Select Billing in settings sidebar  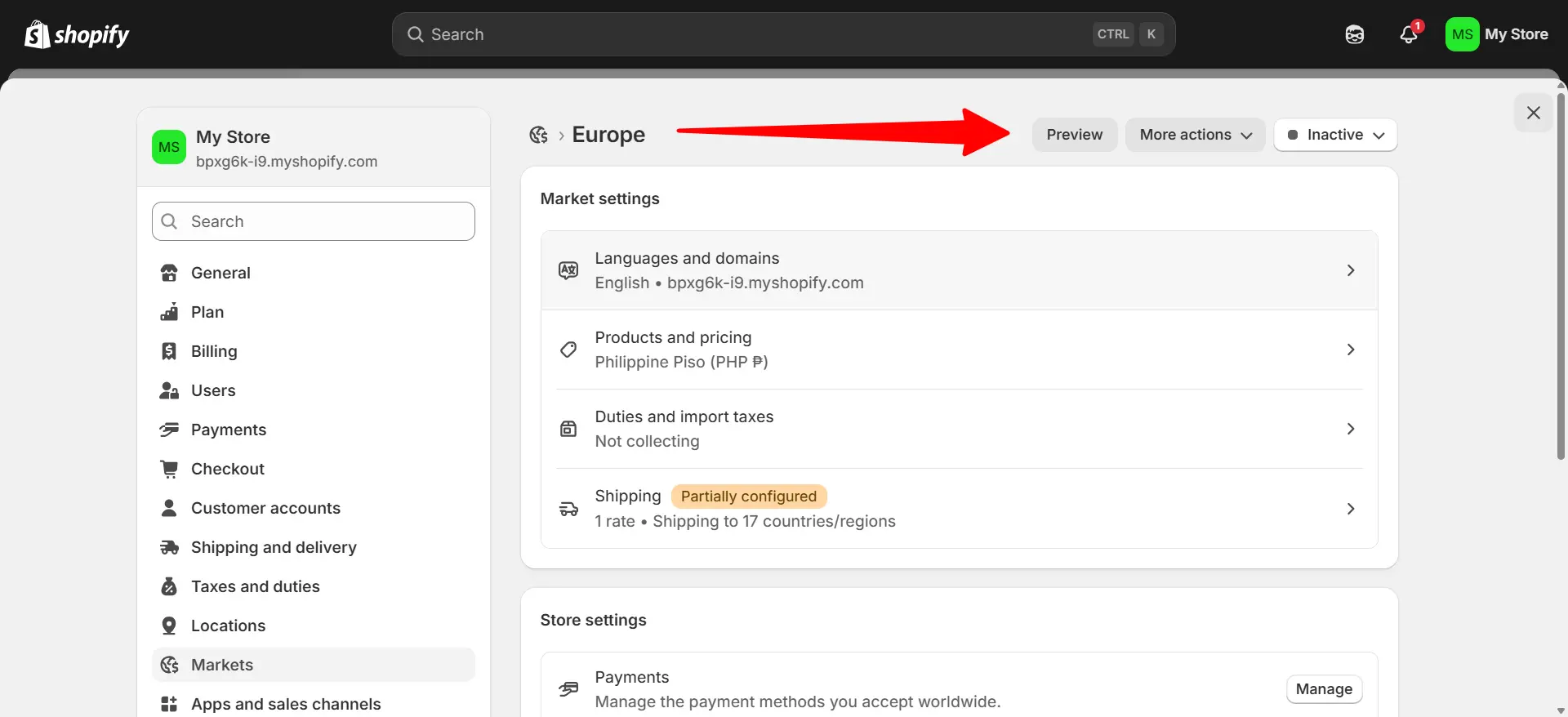(314, 351)
